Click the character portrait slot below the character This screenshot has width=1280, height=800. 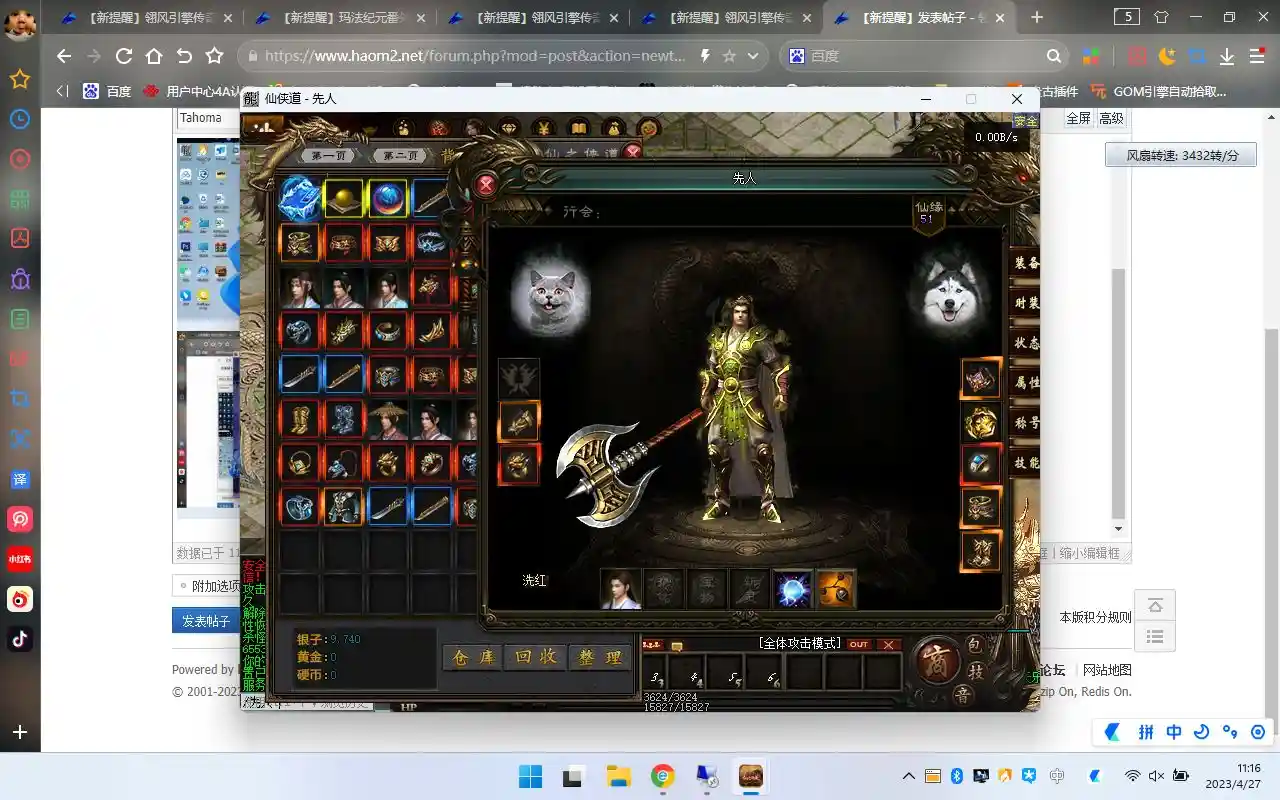(620, 590)
